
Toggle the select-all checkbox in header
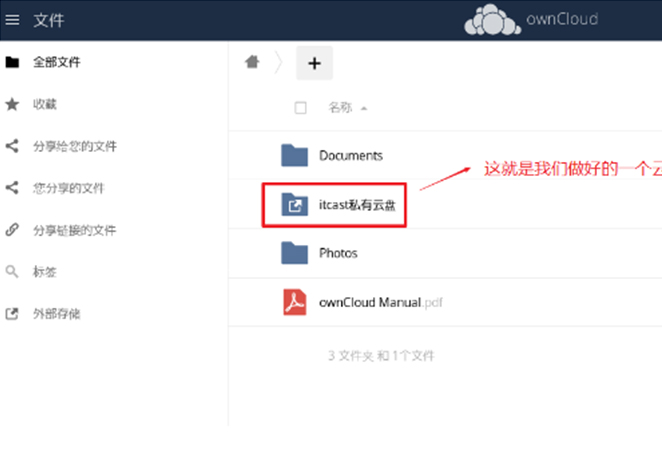301,108
